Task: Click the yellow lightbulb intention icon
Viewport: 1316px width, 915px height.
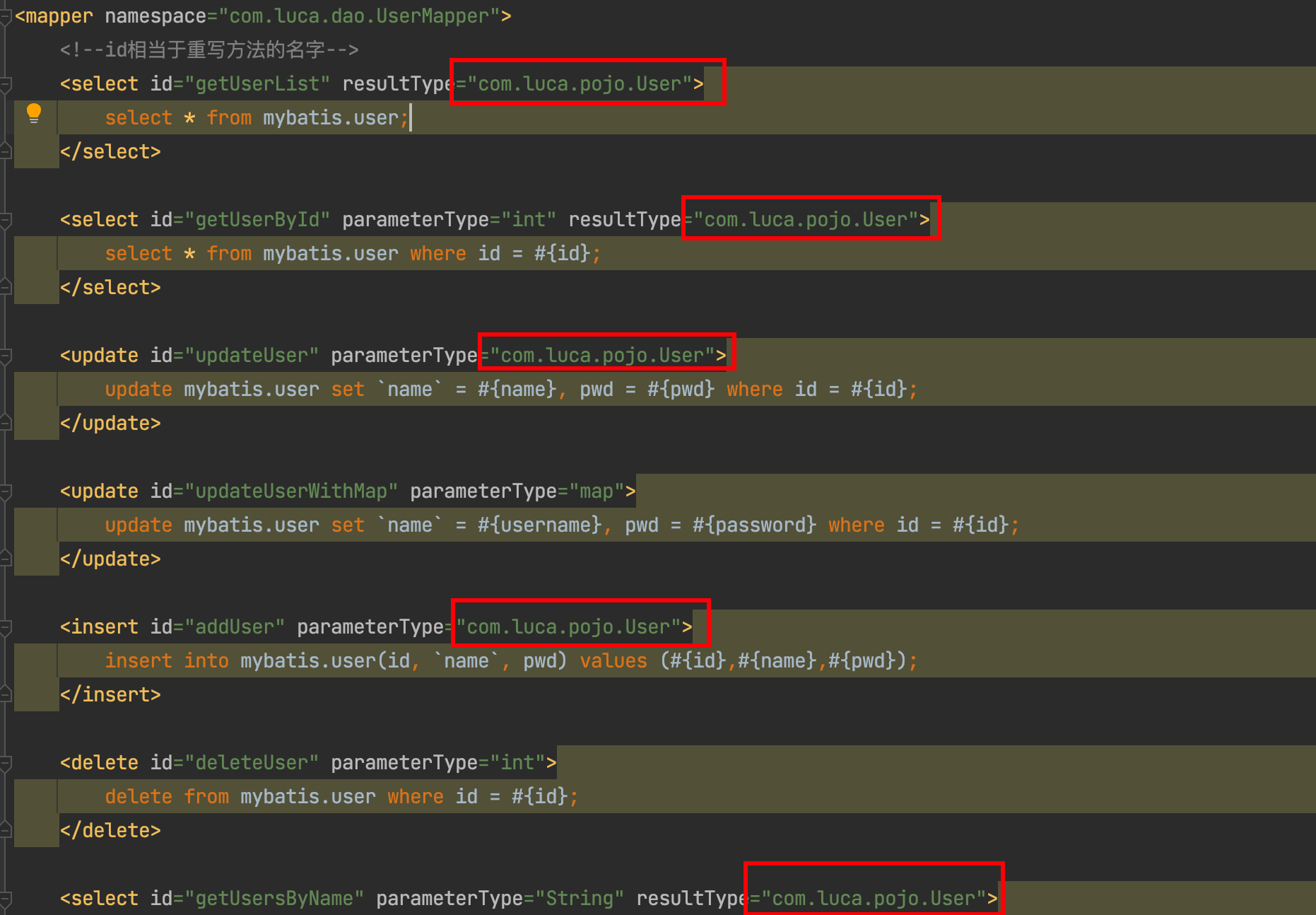Action: point(33,113)
